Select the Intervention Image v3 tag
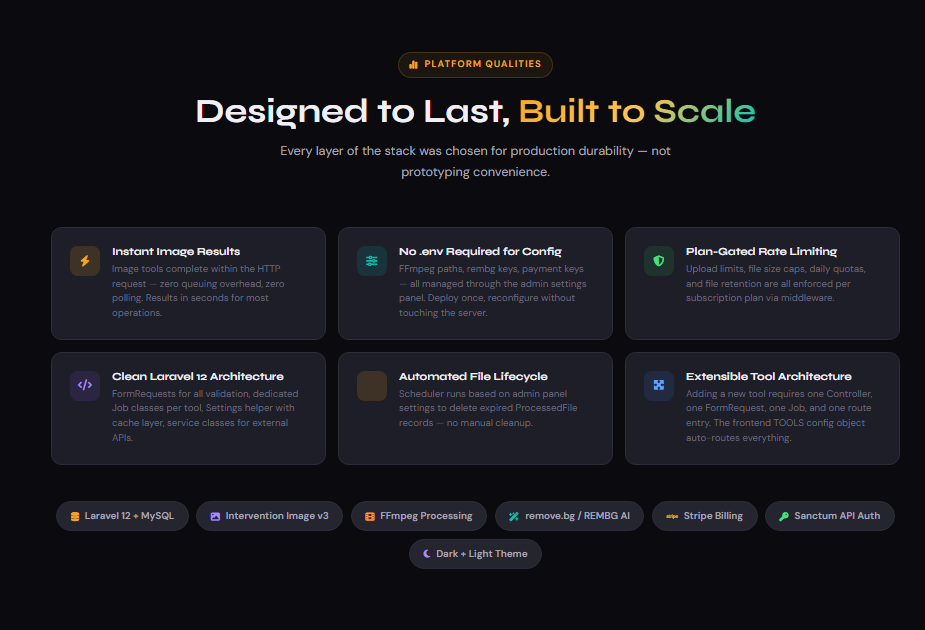Viewport: 925px width, 630px height. coord(269,516)
